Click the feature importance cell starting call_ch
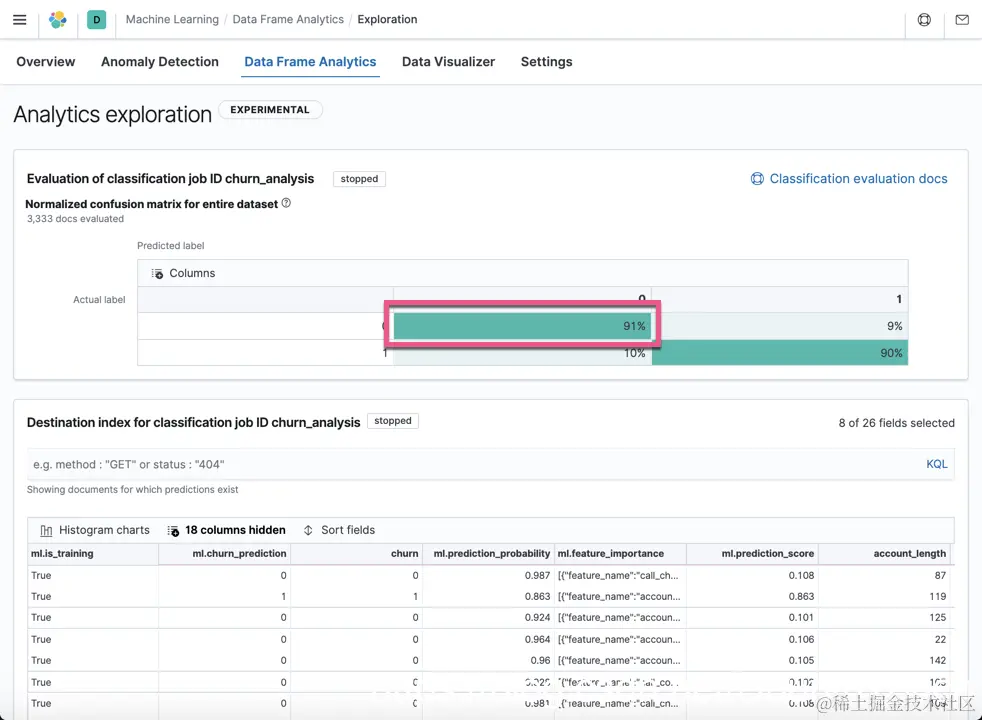This screenshot has width=982, height=720. coord(620,575)
